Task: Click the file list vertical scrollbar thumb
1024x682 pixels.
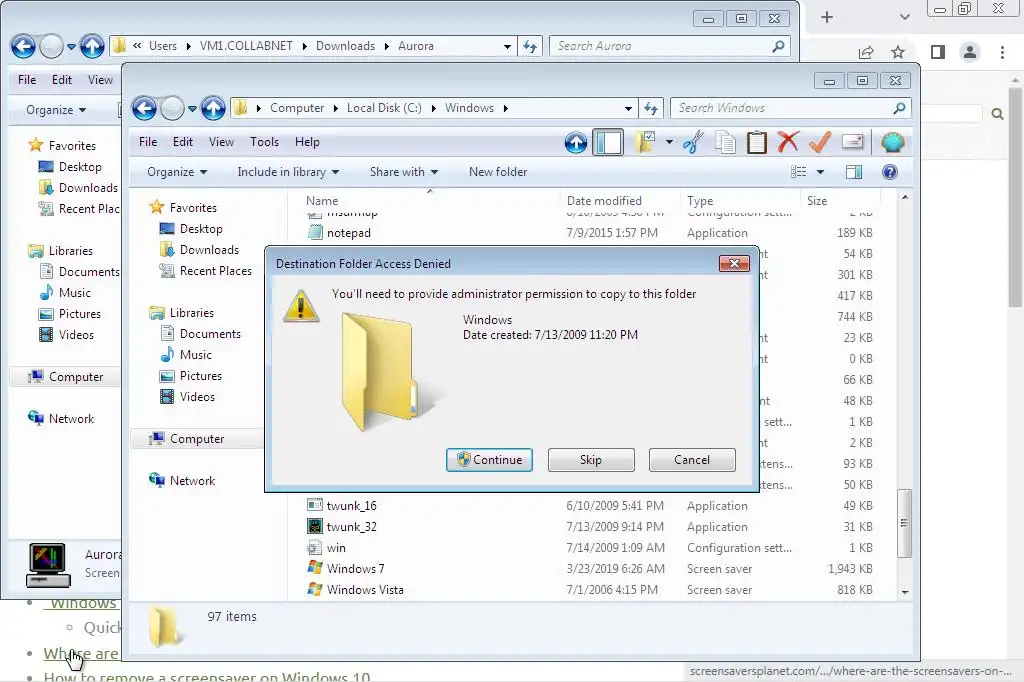Action: 904,523
